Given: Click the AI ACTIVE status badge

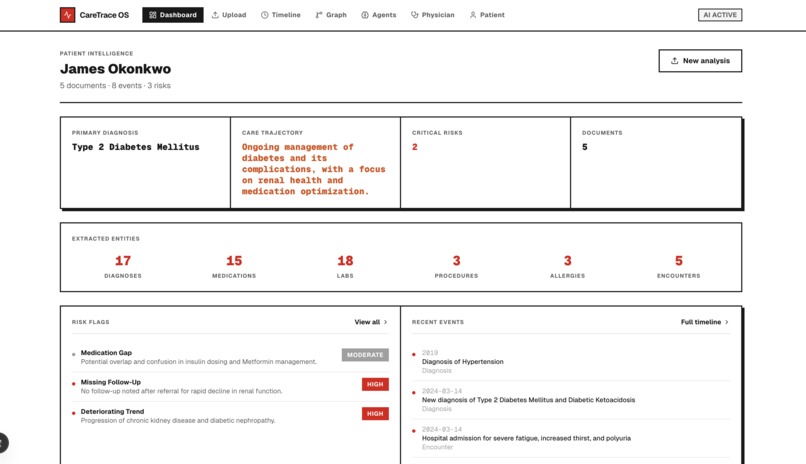Looking at the screenshot, I should pyautogui.click(x=720, y=15).
